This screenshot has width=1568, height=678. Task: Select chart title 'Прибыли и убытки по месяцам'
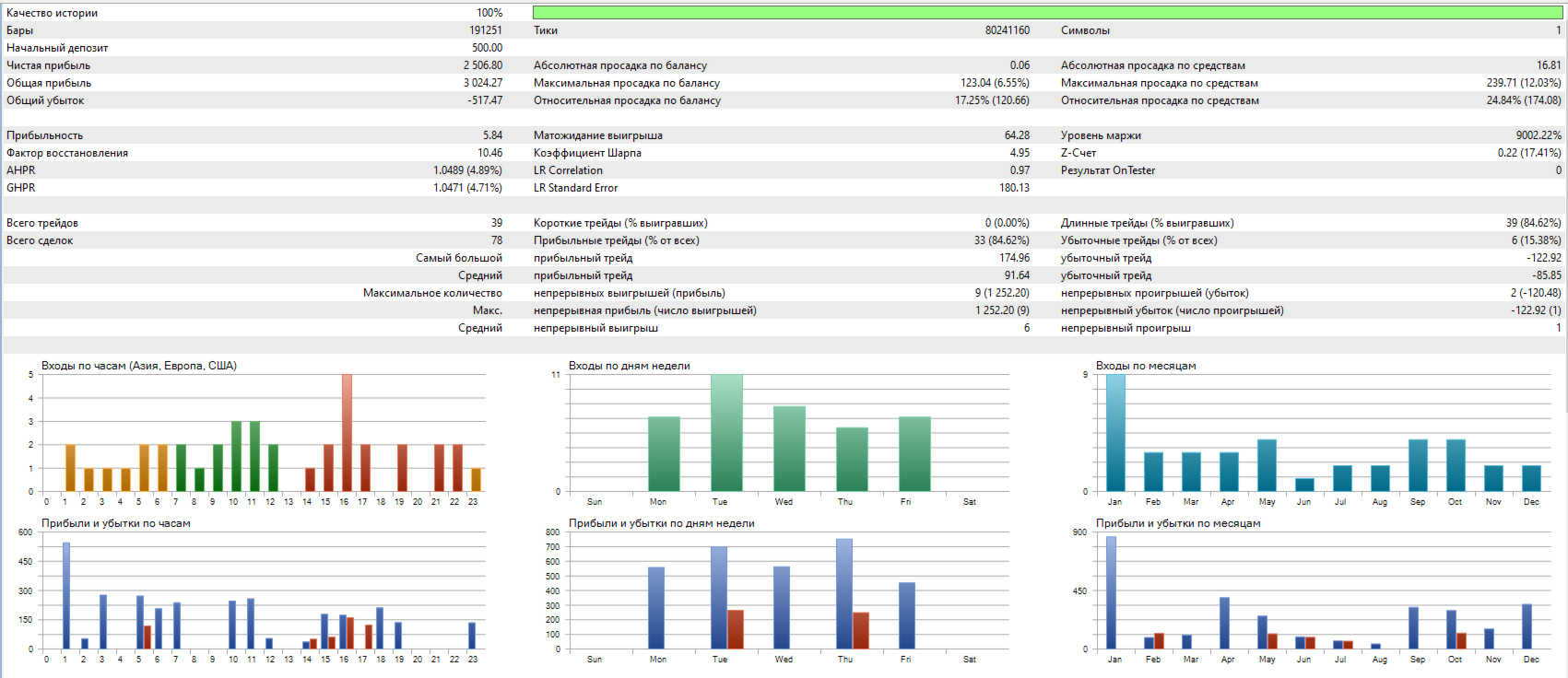click(1178, 523)
